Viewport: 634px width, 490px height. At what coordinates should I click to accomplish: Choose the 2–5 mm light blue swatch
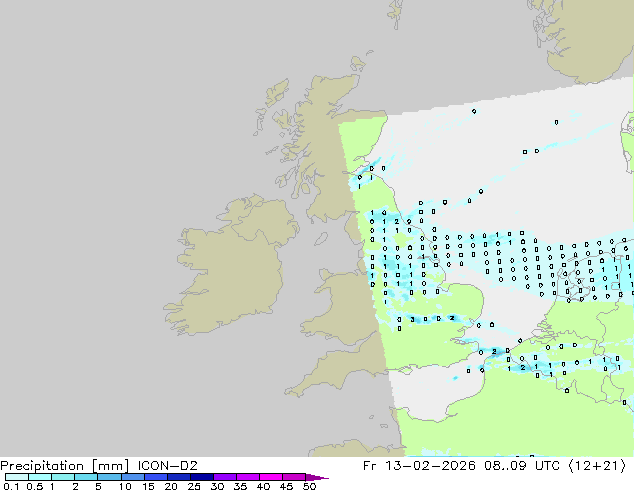pos(86,478)
